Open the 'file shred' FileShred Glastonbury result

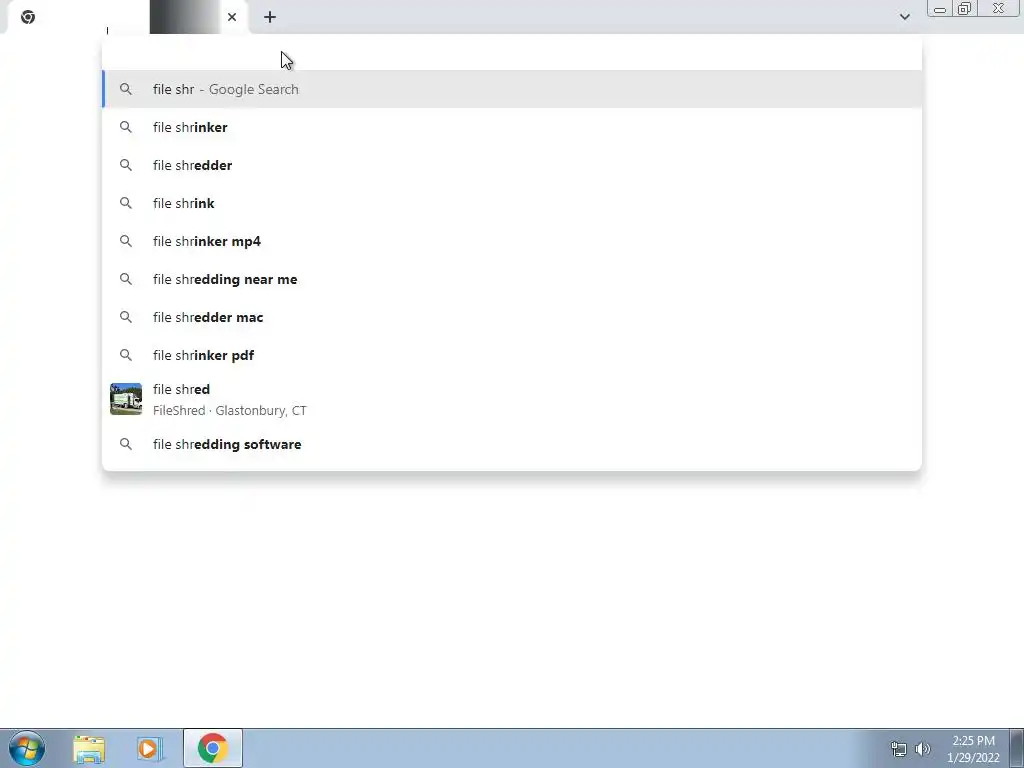tap(512, 399)
